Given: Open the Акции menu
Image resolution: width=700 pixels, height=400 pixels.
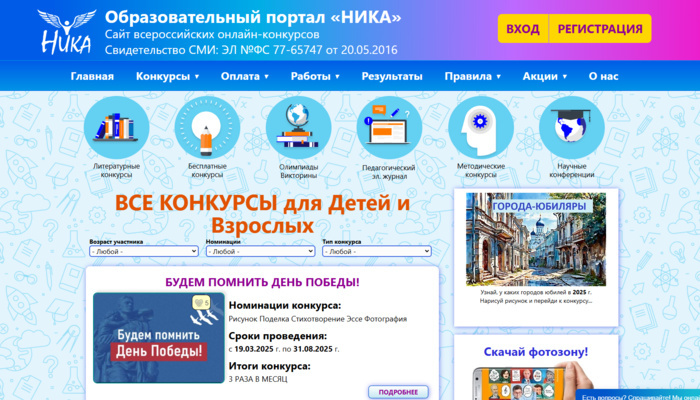Looking at the screenshot, I should tap(545, 76).
